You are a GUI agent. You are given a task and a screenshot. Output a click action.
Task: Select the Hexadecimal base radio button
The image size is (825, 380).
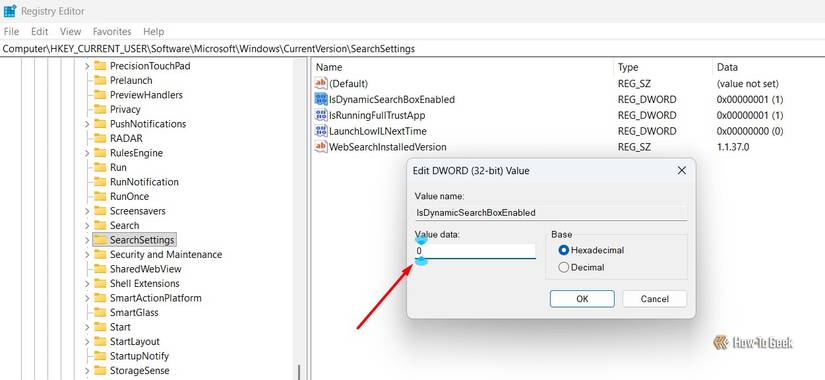pos(564,251)
